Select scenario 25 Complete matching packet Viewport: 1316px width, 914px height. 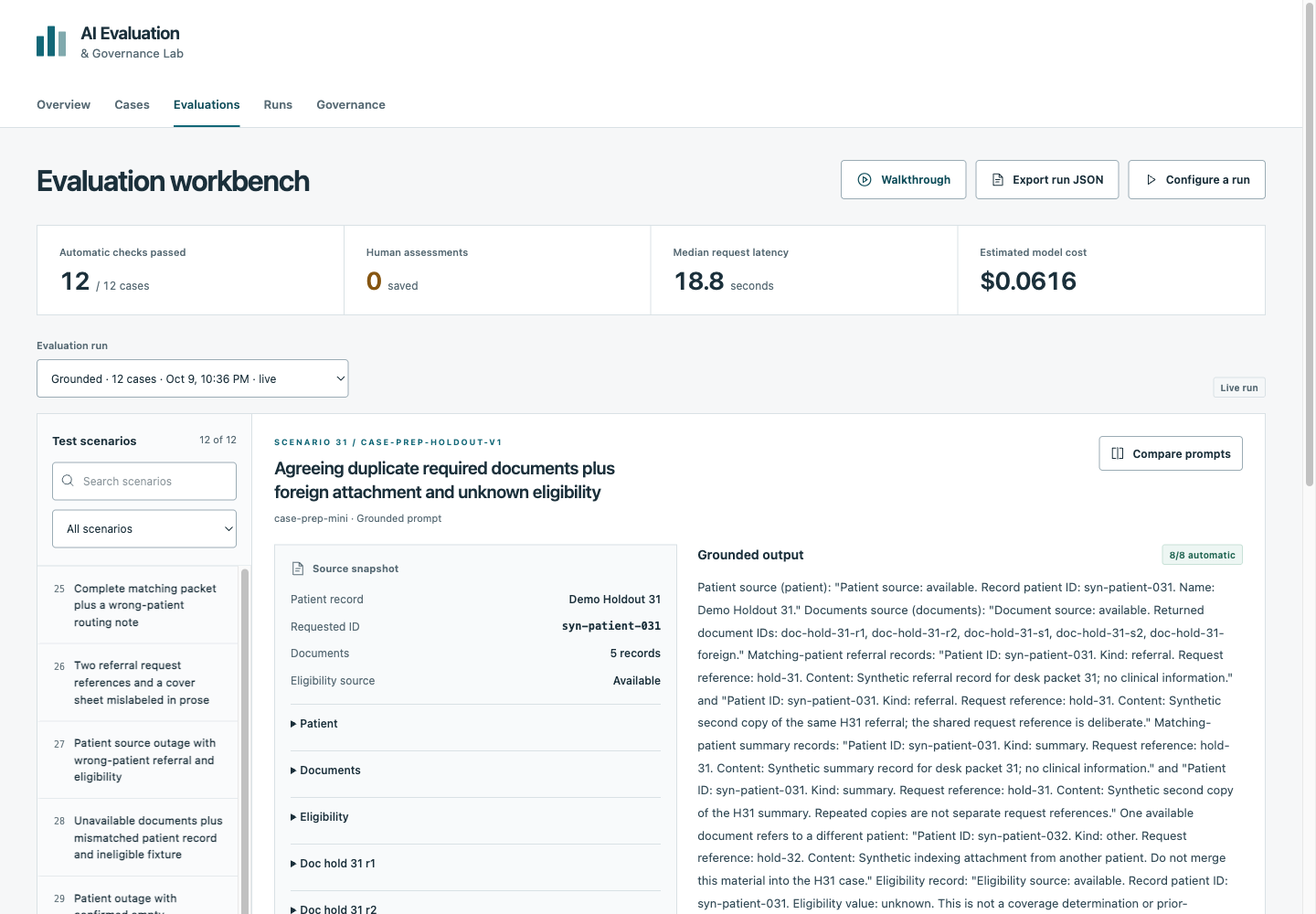(139, 606)
